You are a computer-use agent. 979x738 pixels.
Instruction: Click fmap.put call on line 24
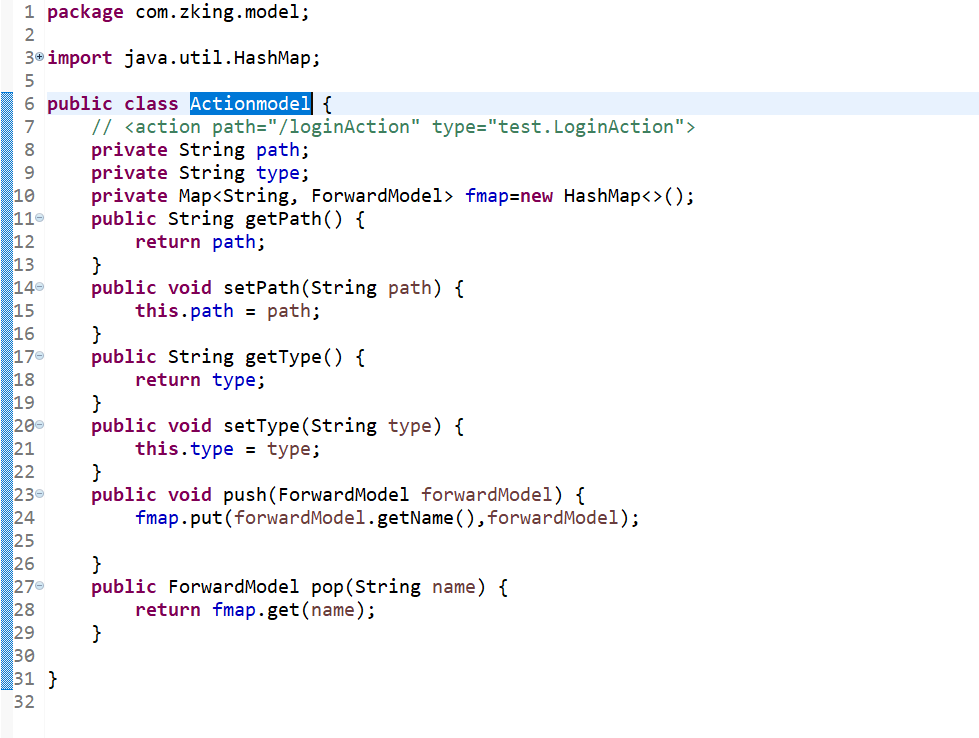[x=179, y=518]
